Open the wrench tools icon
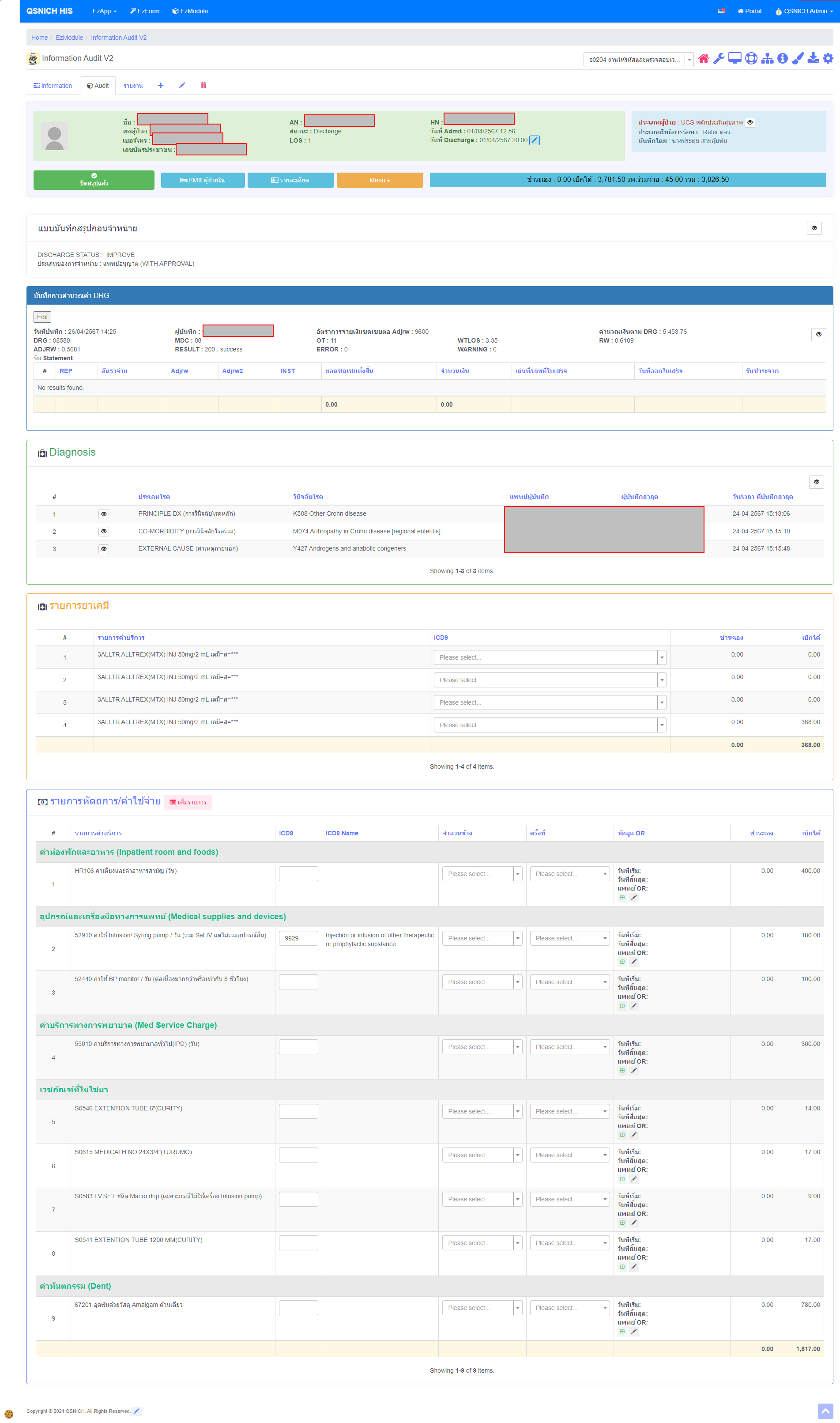This screenshot has width=840, height=1423. (718, 59)
